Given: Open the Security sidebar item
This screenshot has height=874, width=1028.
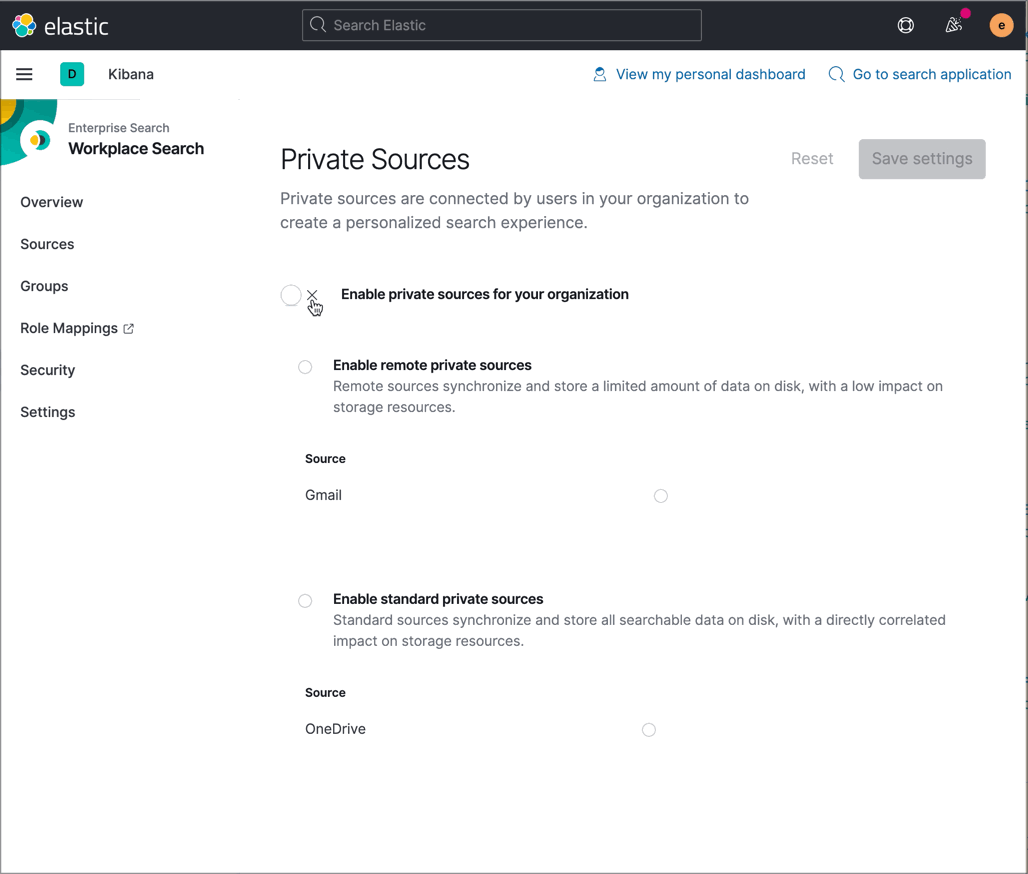Looking at the screenshot, I should click(x=48, y=370).
